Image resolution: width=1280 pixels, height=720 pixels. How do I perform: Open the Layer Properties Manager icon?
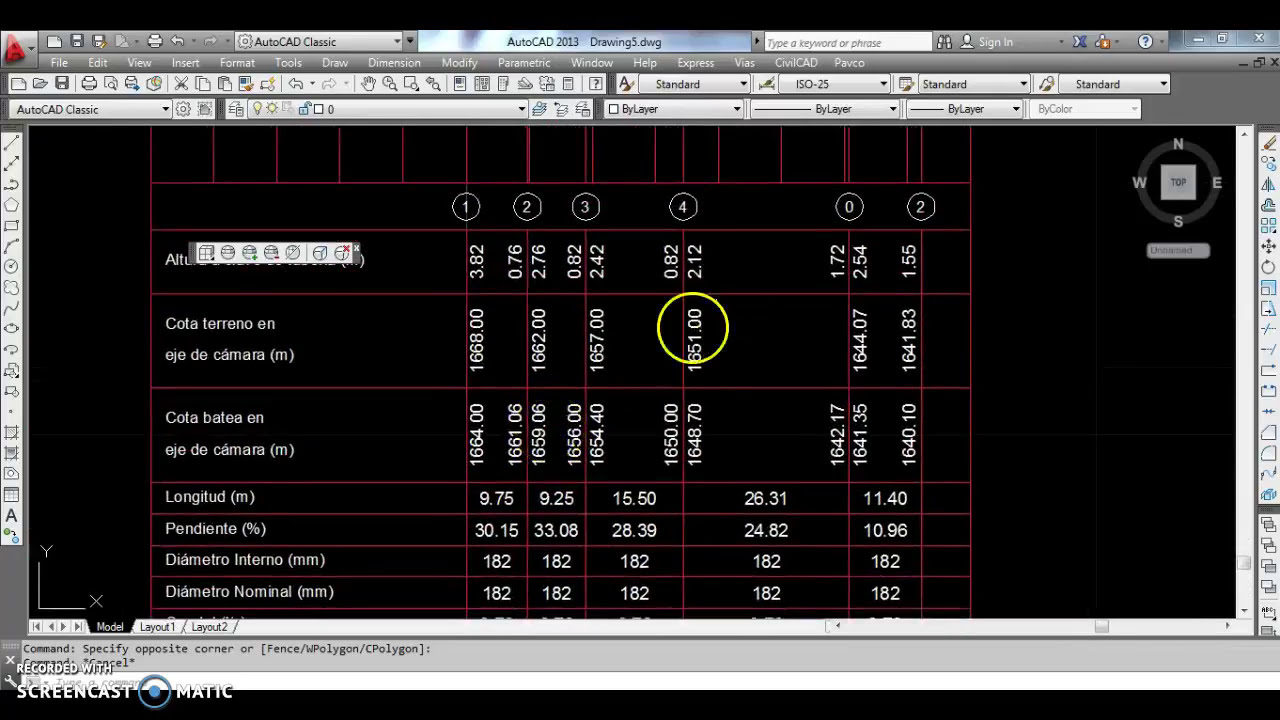tap(235, 109)
